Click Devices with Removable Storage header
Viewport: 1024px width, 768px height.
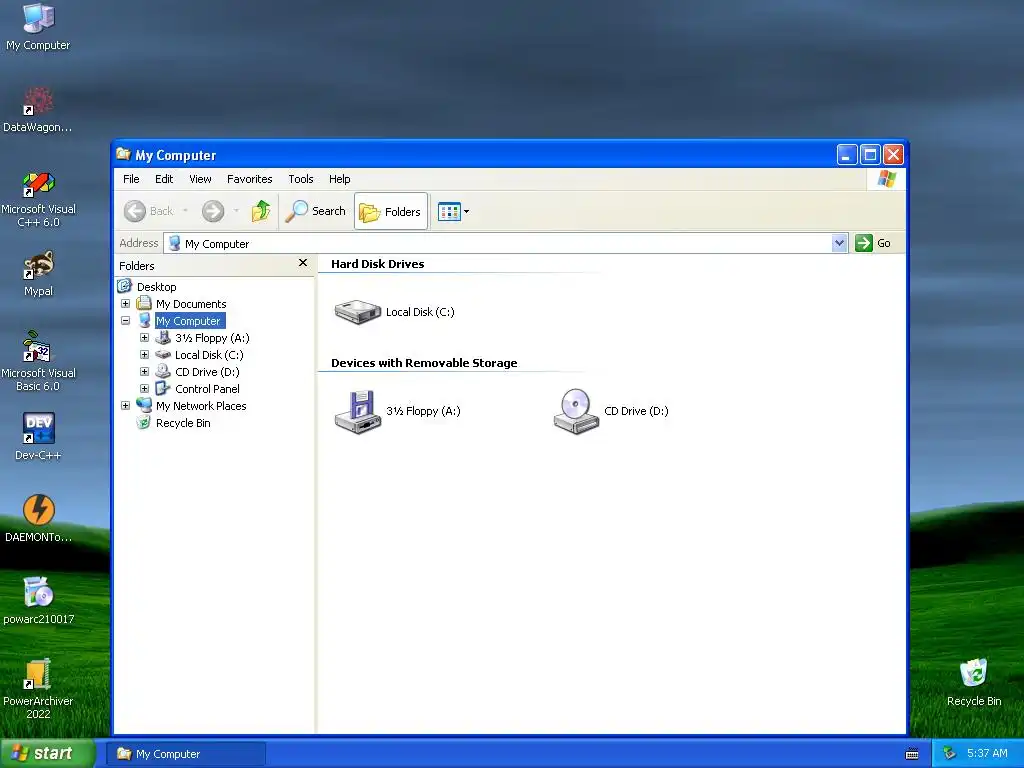(x=424, y=363)
